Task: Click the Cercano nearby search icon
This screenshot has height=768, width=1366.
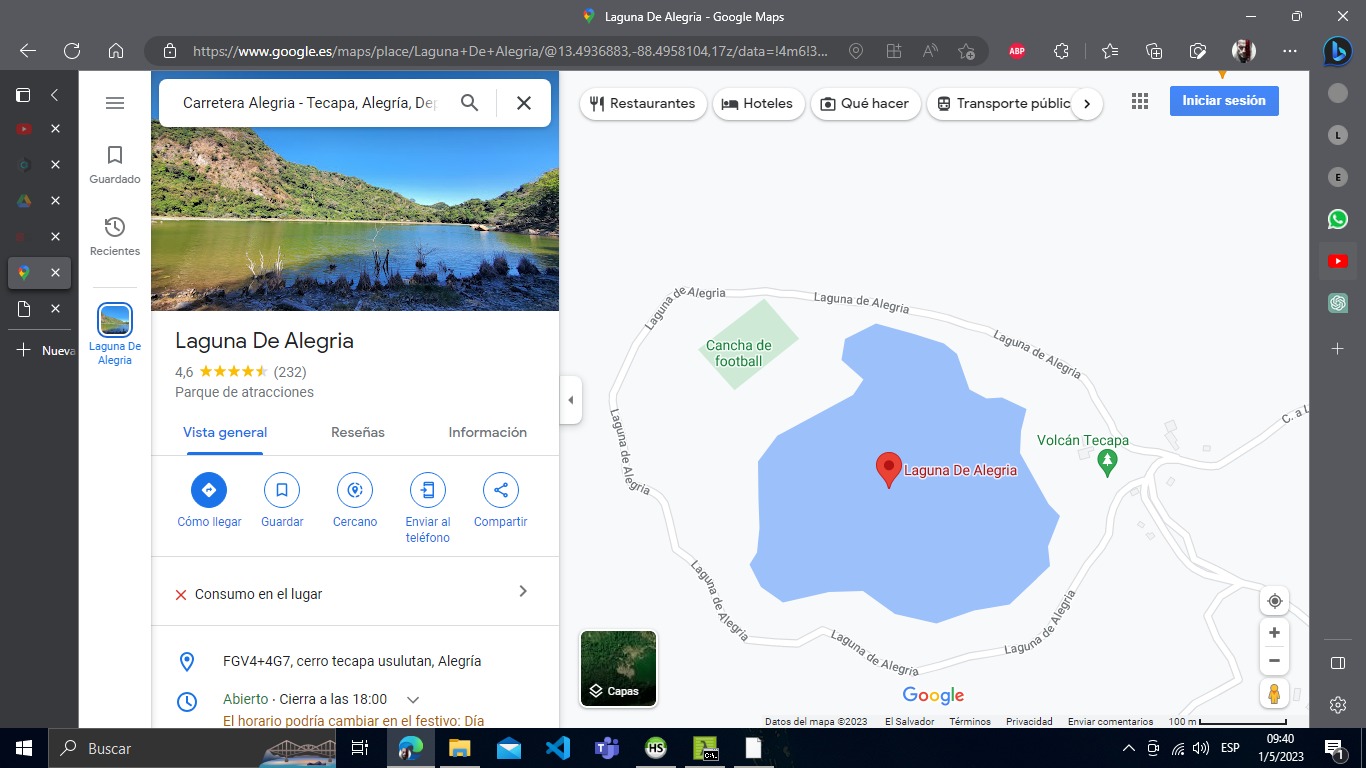Action: 355,490
